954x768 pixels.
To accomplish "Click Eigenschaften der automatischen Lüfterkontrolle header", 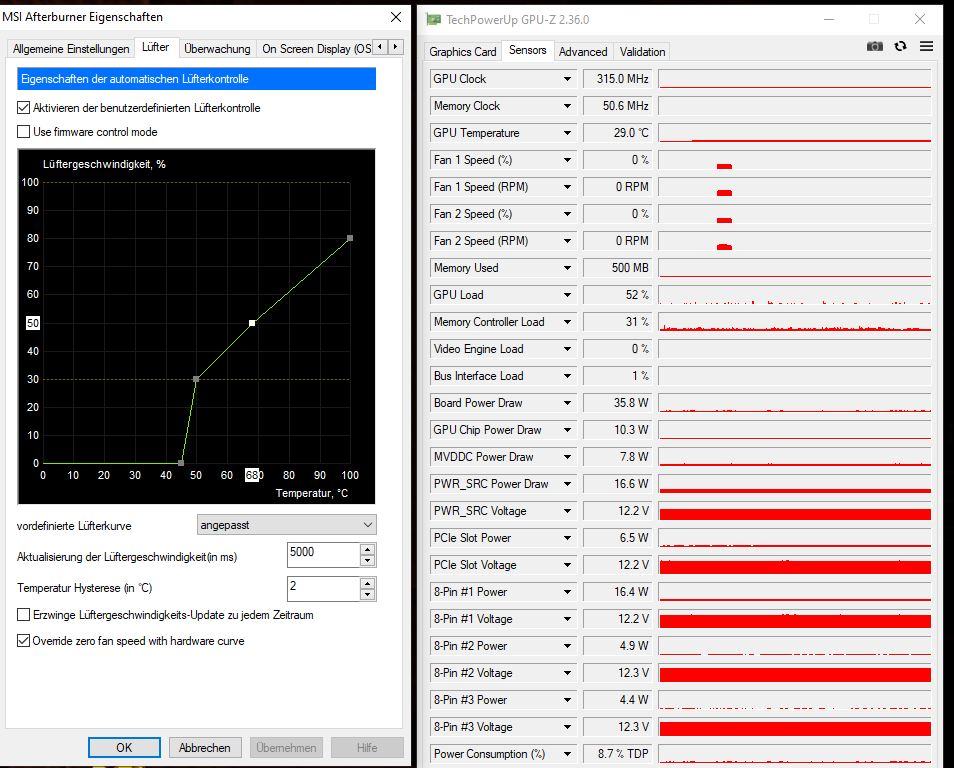I will pyautogui.click(x=197, y=79).
